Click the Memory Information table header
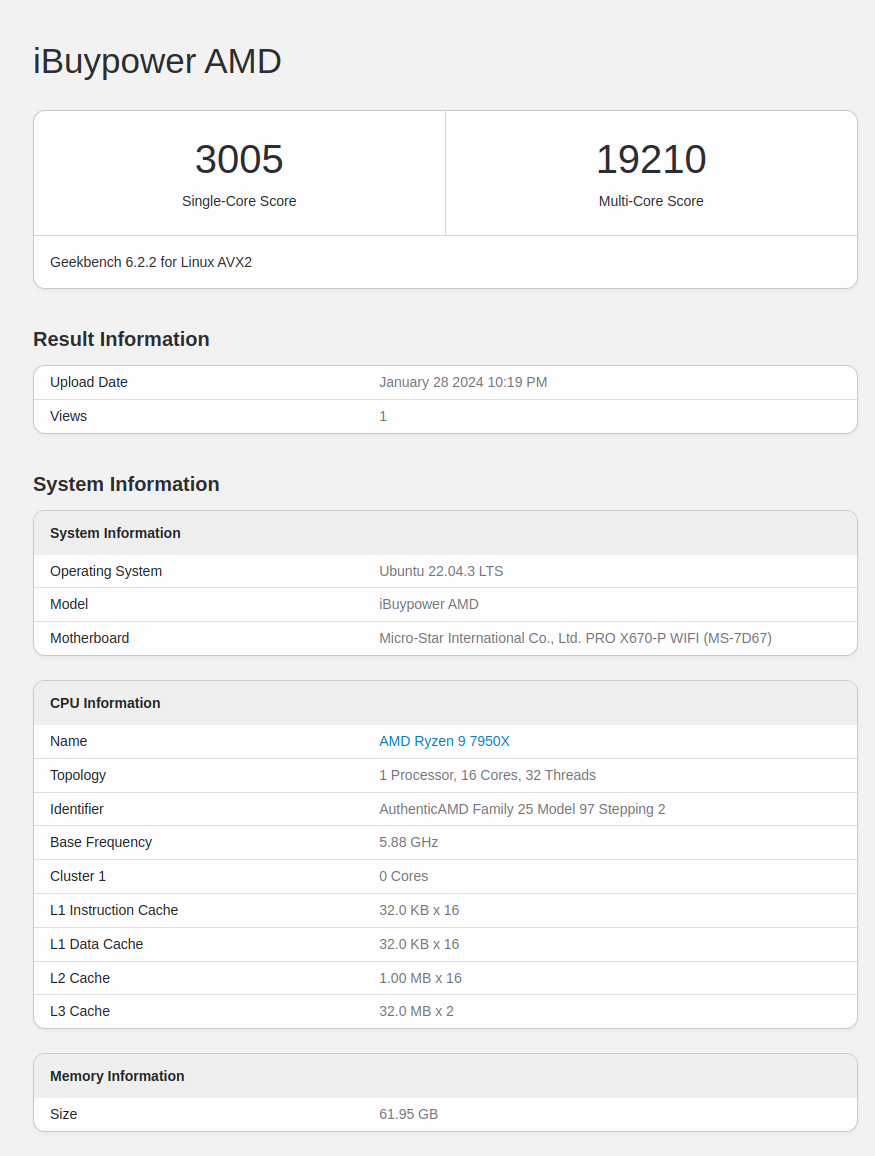 point(117,1076)
